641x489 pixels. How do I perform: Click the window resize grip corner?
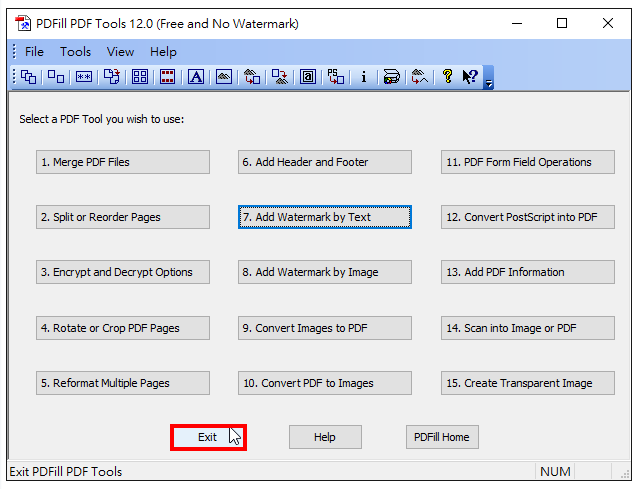[625, 473]
